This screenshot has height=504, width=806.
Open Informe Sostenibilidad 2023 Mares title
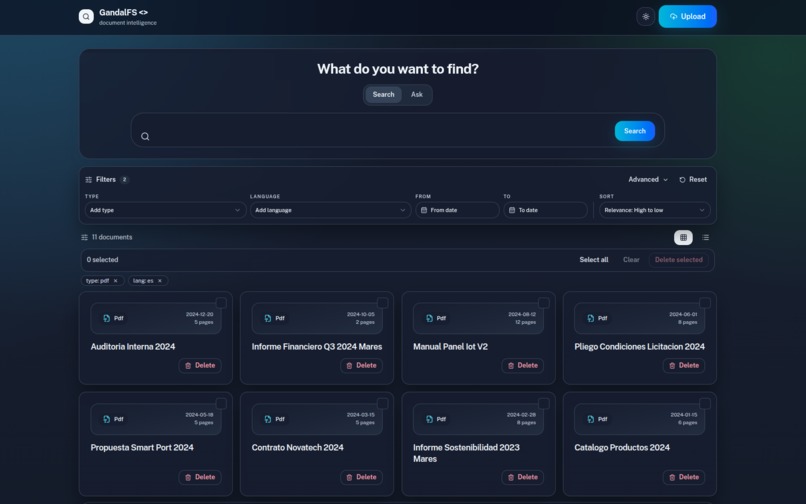pyautogui.click(x=466, y=453)
